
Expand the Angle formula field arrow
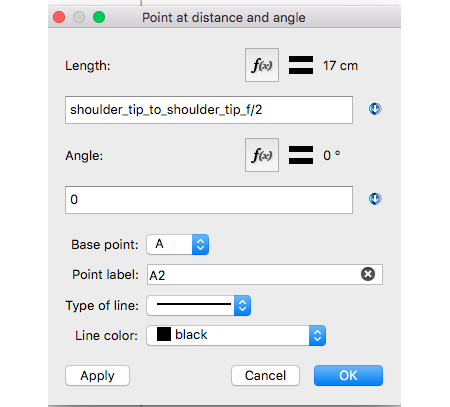375,199
